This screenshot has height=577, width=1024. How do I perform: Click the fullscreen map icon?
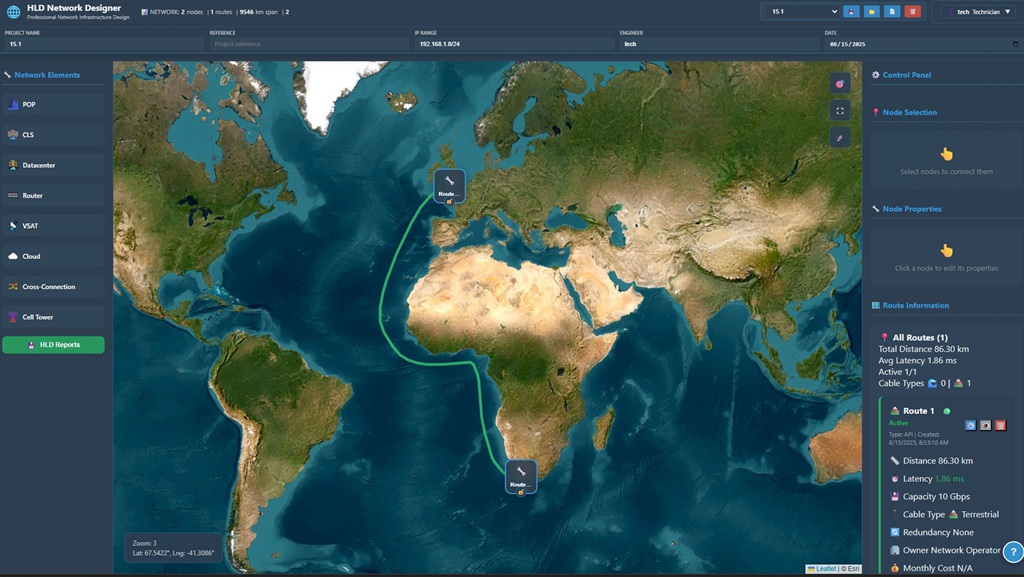pos(840,111)
